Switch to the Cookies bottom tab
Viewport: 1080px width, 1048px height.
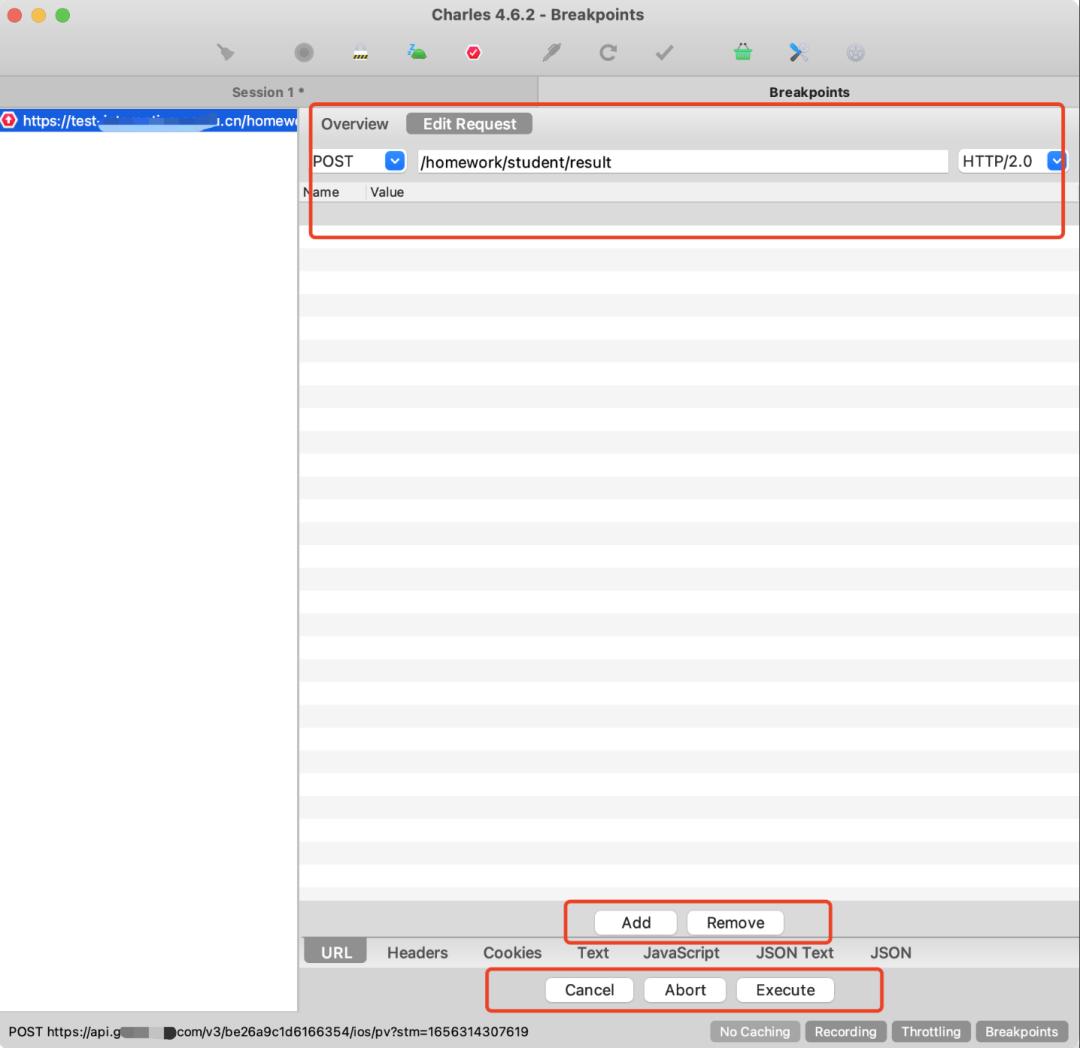[x=512, y=952]
